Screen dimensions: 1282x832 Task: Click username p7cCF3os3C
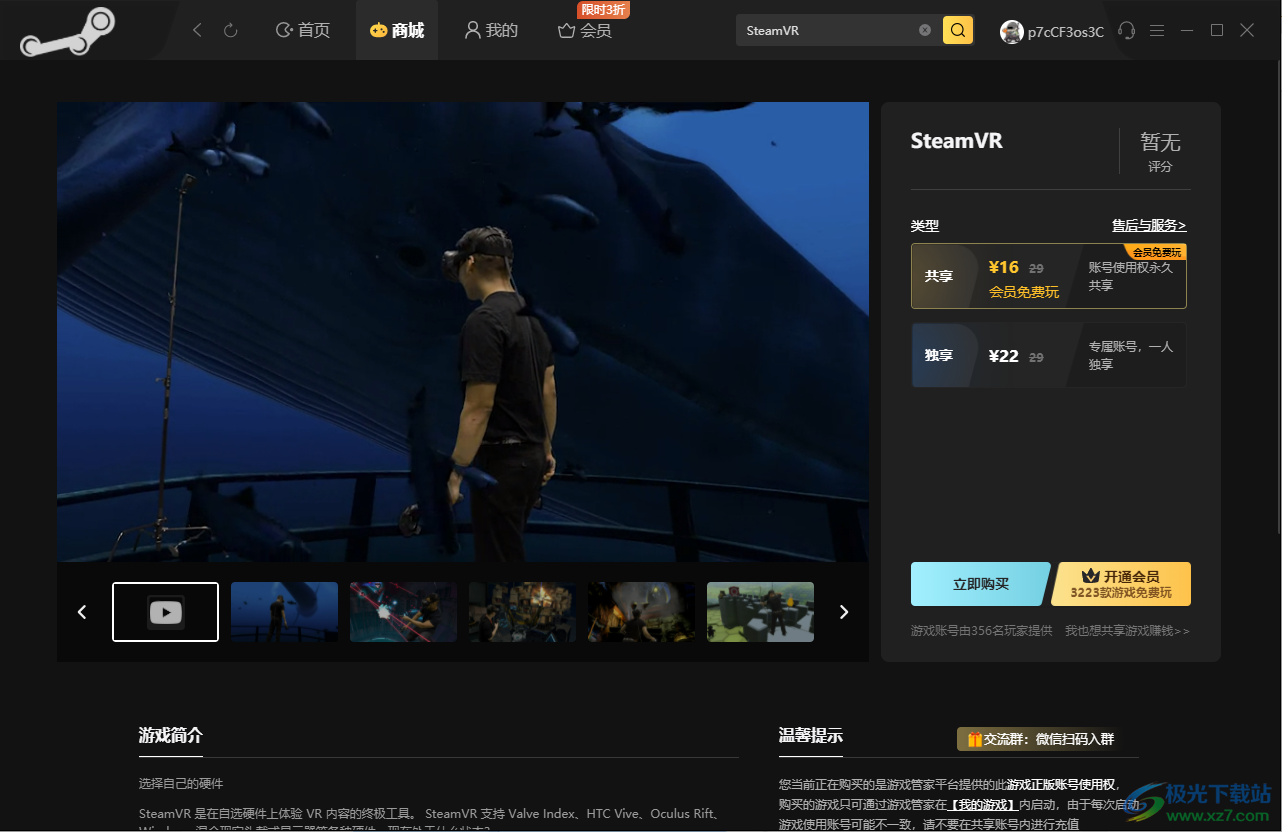1066,31
